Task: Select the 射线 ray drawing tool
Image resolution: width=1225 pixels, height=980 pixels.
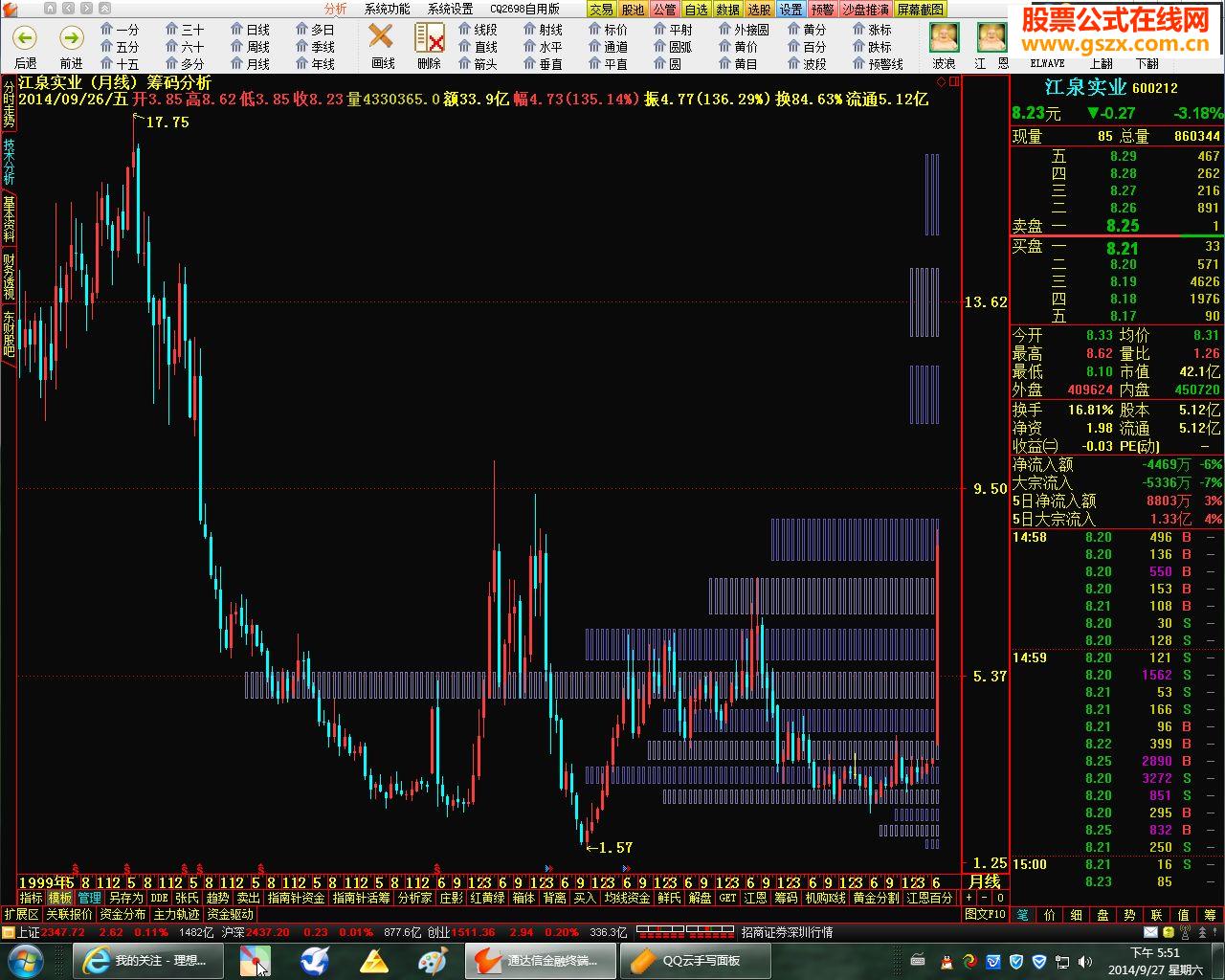Action: pos(543,30)
